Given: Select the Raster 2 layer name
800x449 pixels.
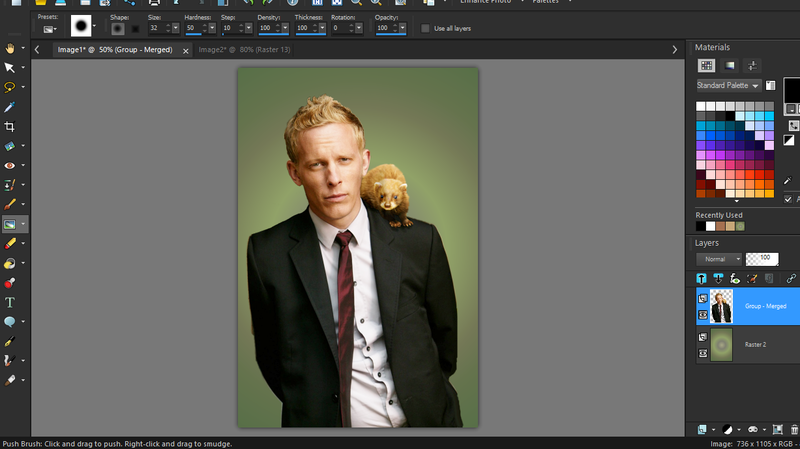Looking at the screenshot, I should [x=755, y=344].
